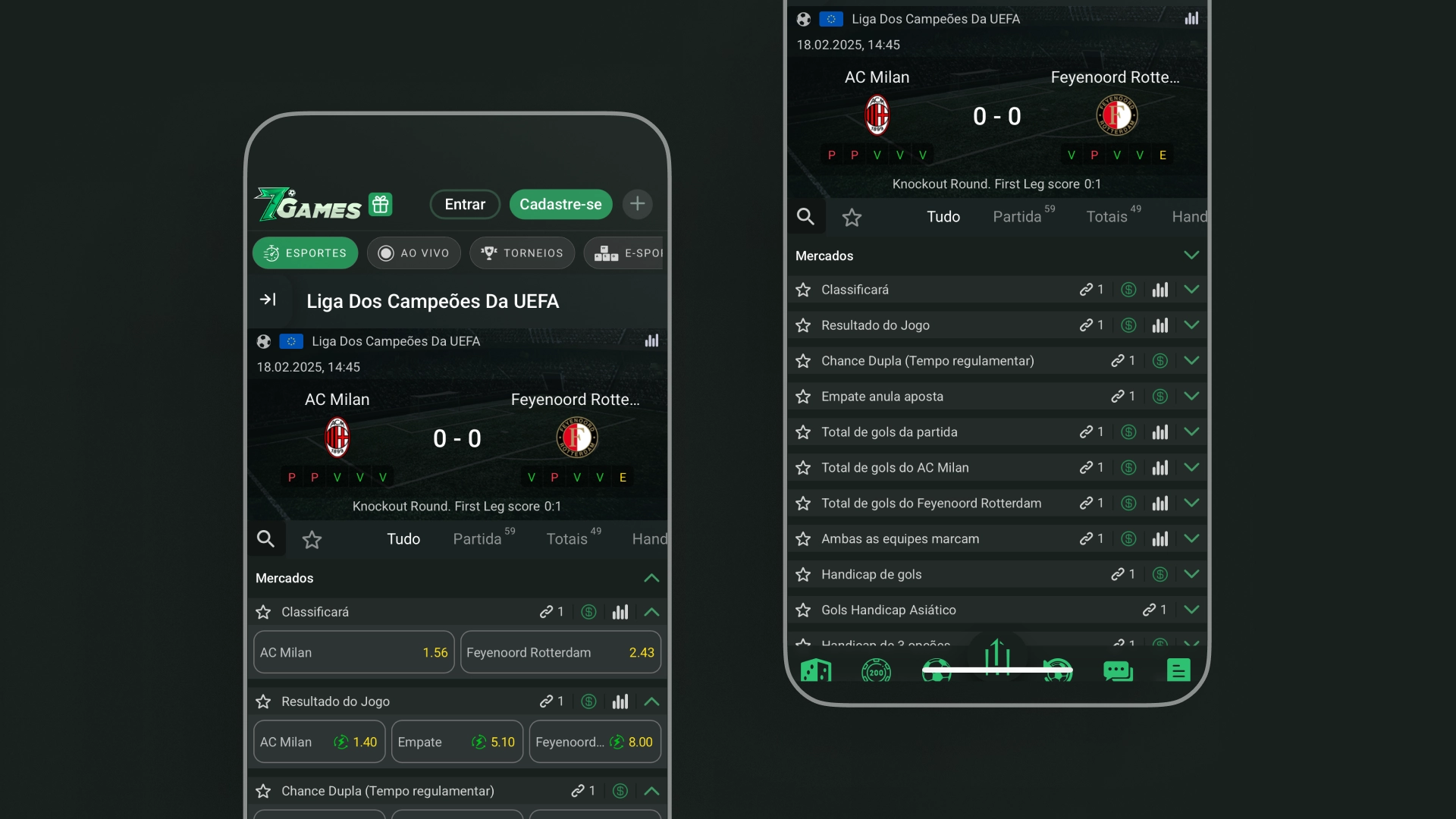The width and height of the screenshot is (1456, 819).
Task: Expand Resultado do Jogo market on right phone
Action: [x=1191, y=325]
